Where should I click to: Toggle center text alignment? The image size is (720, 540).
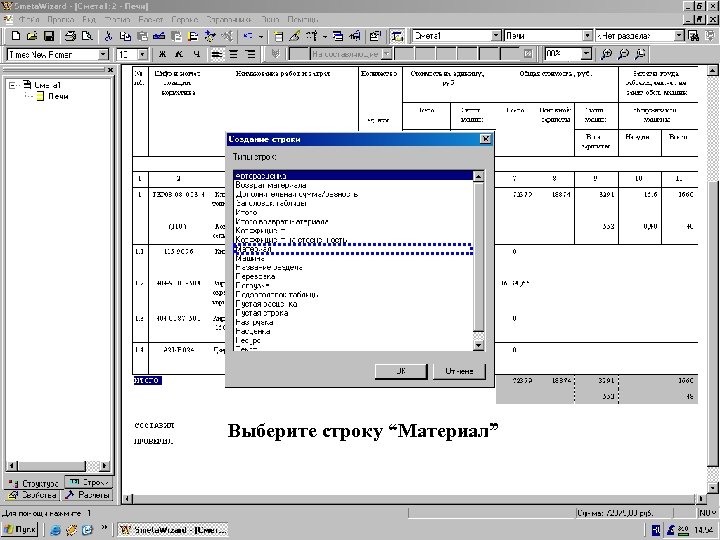pyautogui.click(x=233, y=55)
